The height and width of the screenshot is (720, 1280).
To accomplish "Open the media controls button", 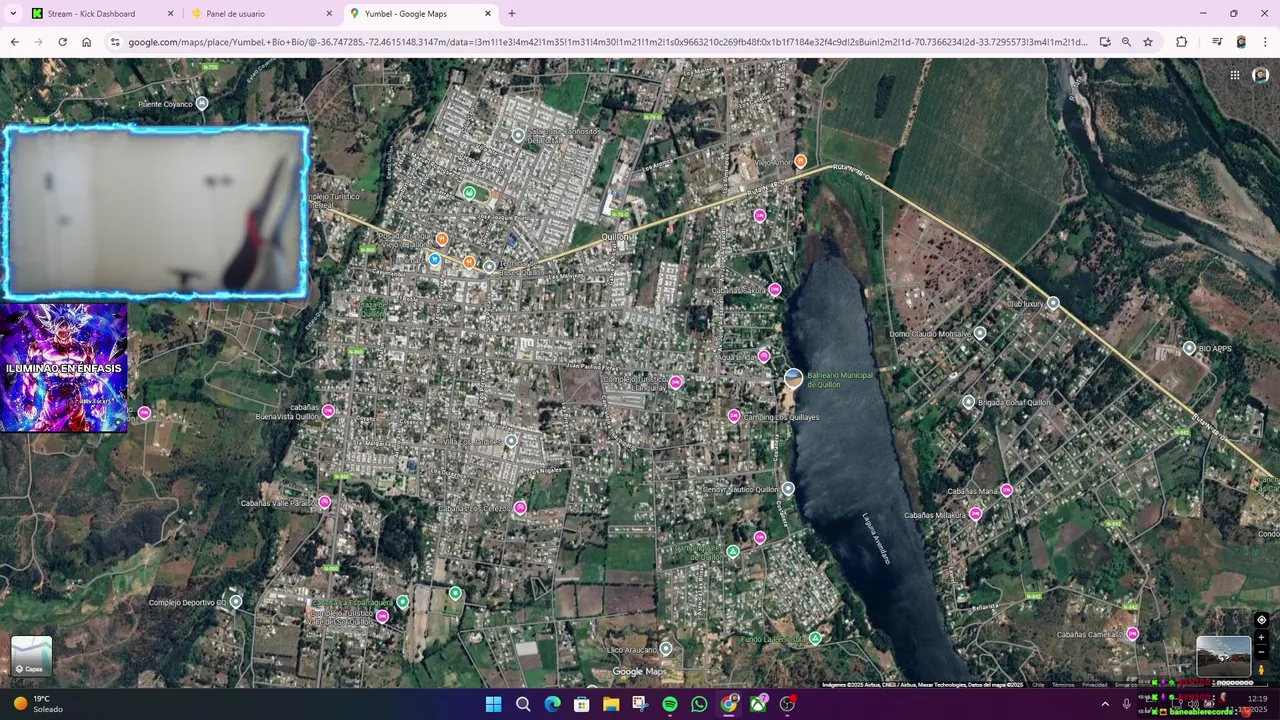I will (1217, 42).
